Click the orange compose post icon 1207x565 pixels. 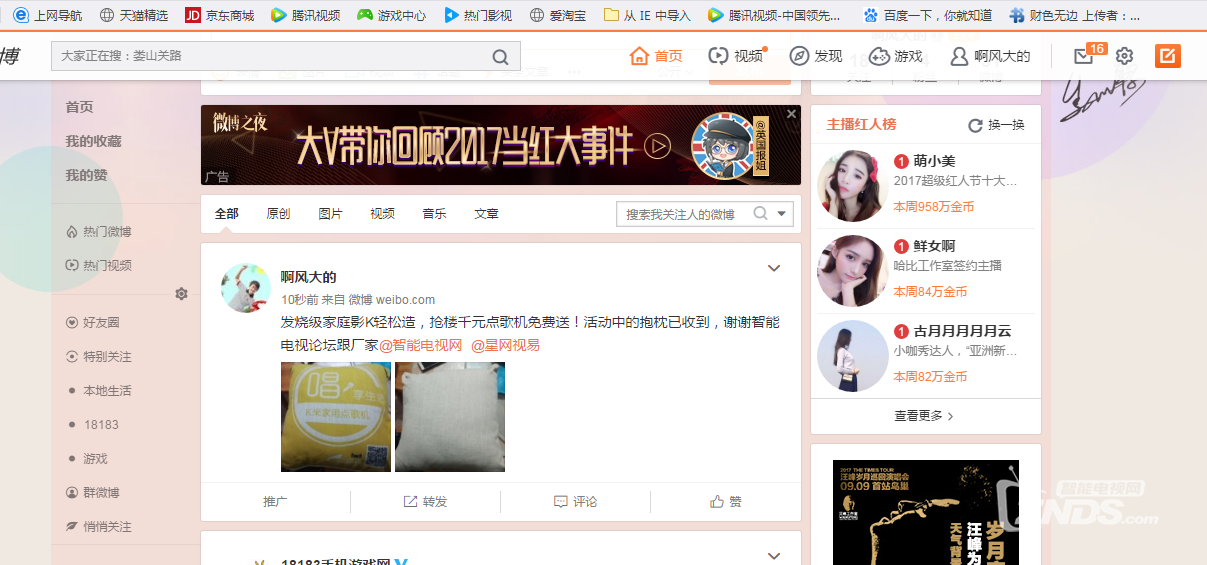coord(1167,56)
